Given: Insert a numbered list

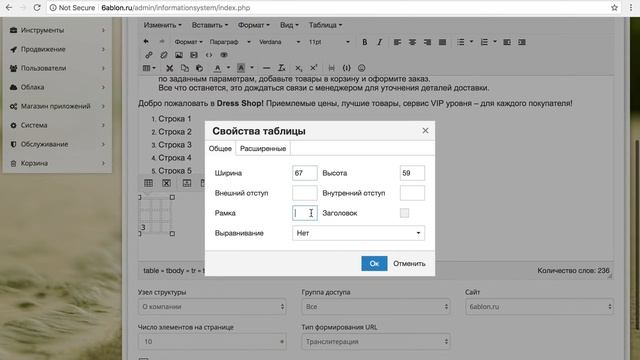Looking at the screenshot, I should coord(484,42).
